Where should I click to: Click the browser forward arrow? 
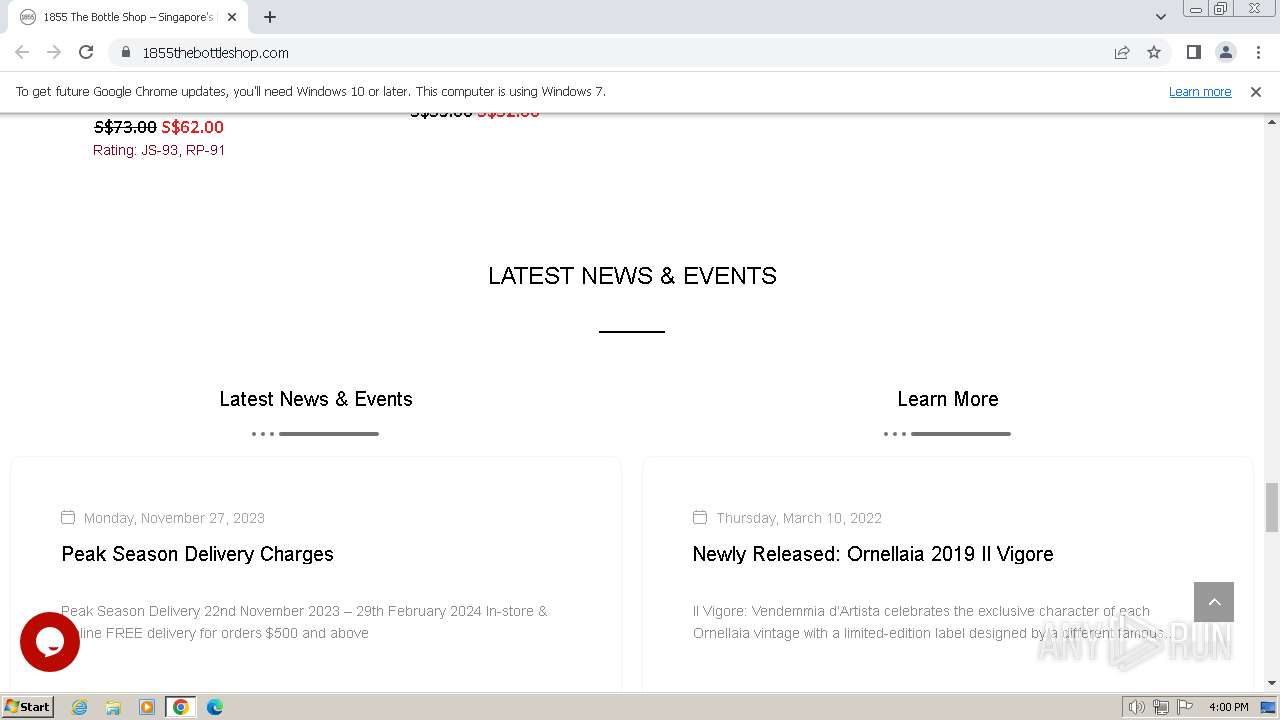54,52
